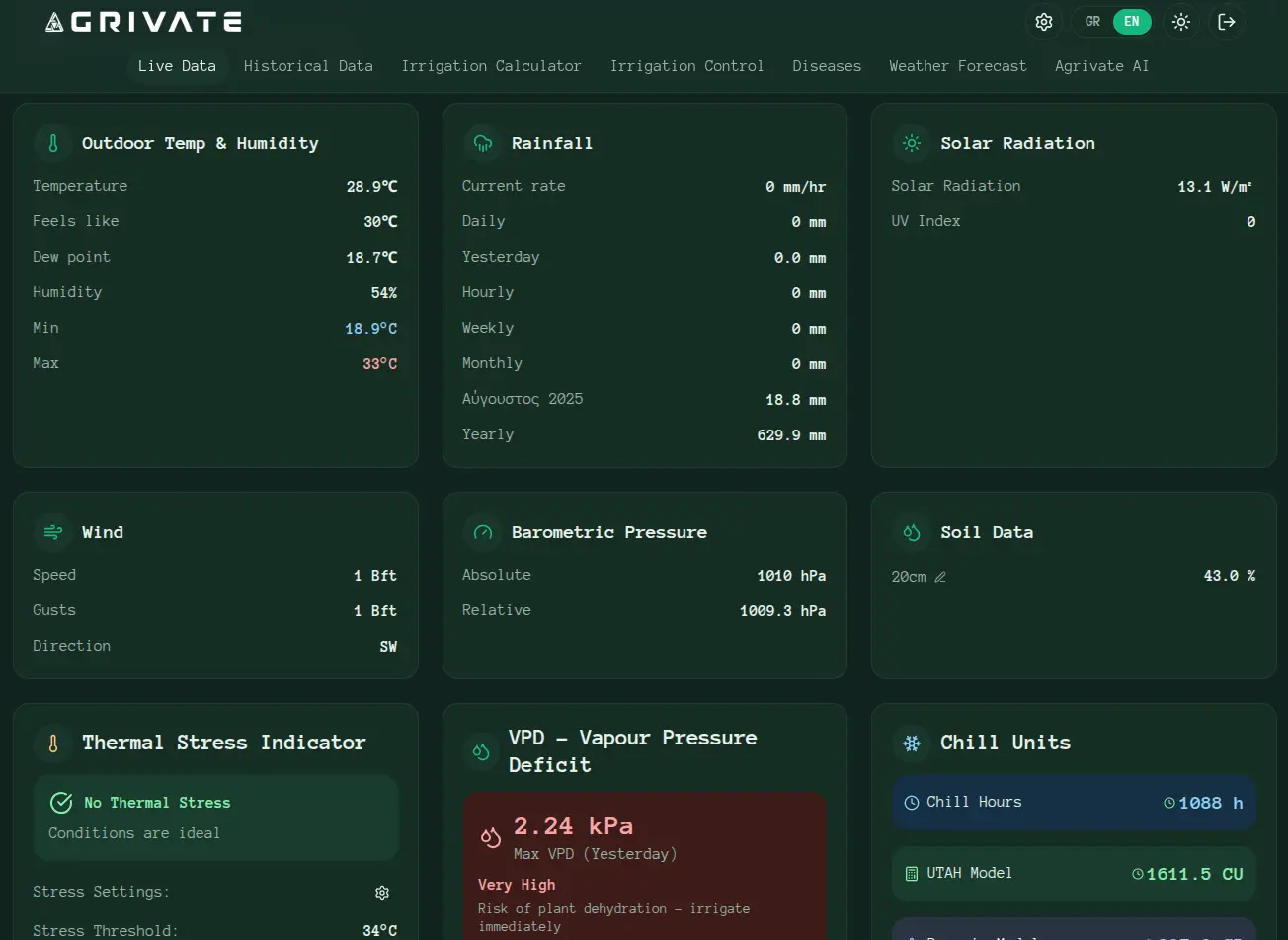Click the droplets icon beside 2.24 kPa

(491, 837)
